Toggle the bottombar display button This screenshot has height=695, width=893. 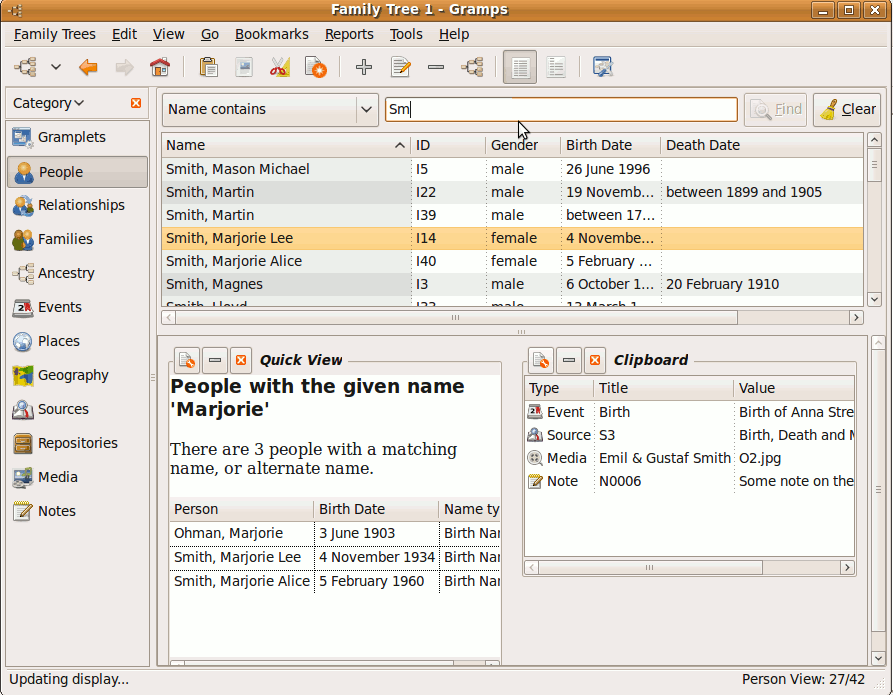tap(555, 67)
